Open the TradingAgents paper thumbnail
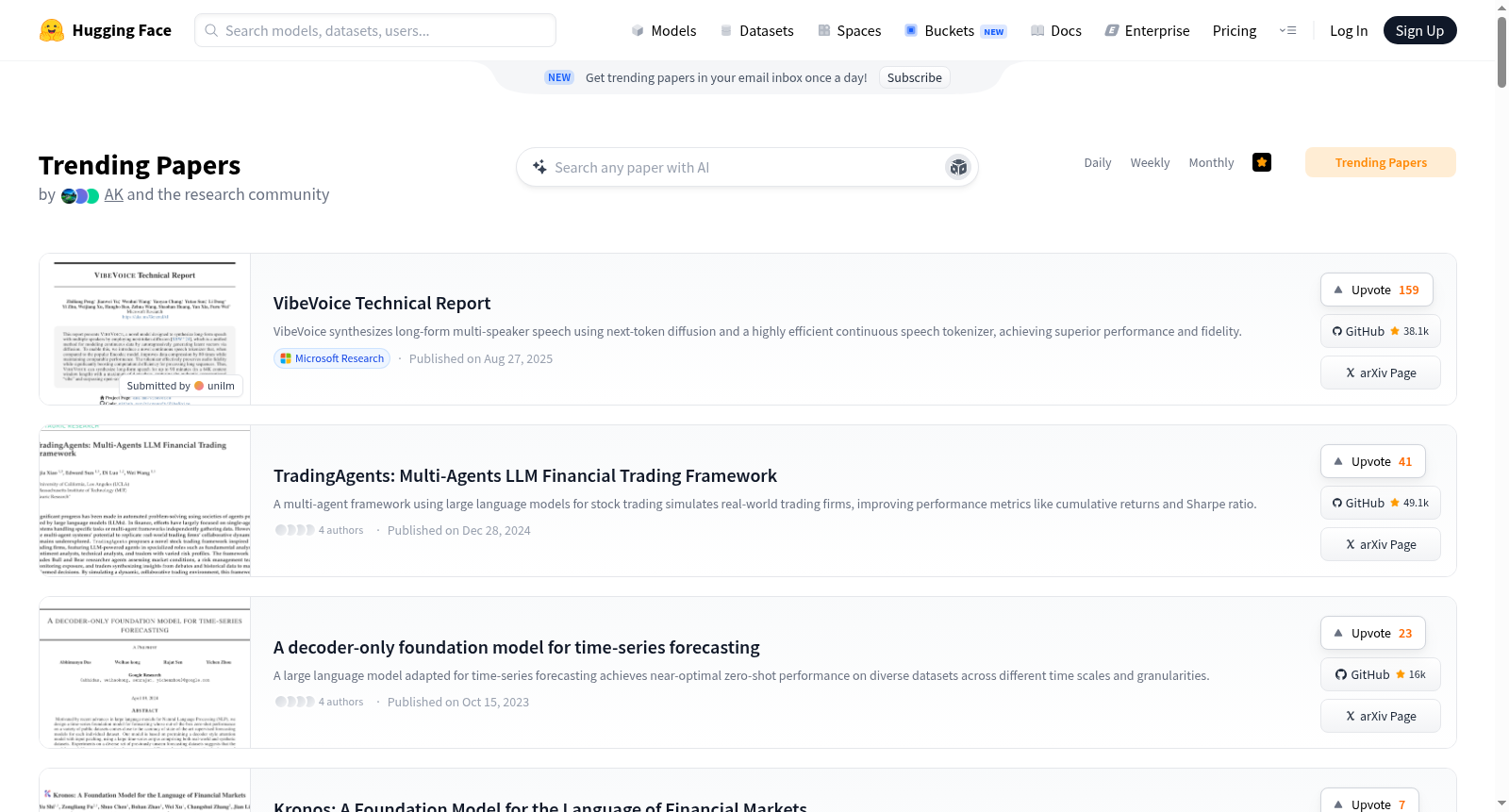 [145, 501]
